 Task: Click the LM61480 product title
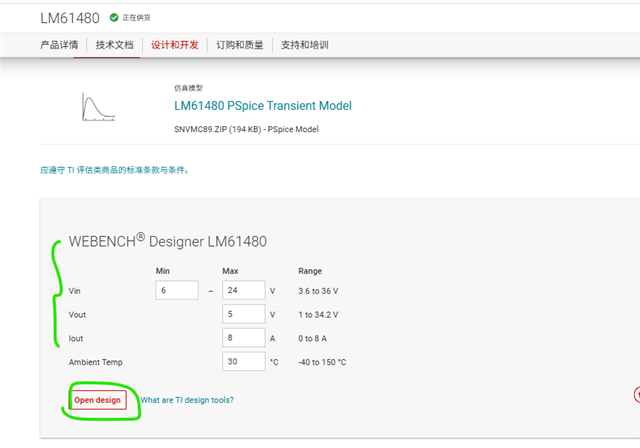point(70,18)
